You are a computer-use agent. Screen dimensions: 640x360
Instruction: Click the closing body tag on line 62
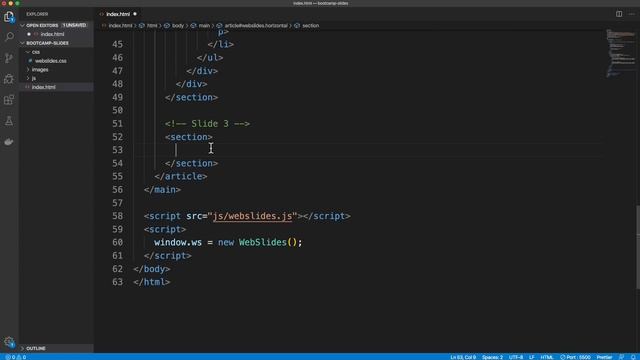pyautogui.click(x=151, y=269)
